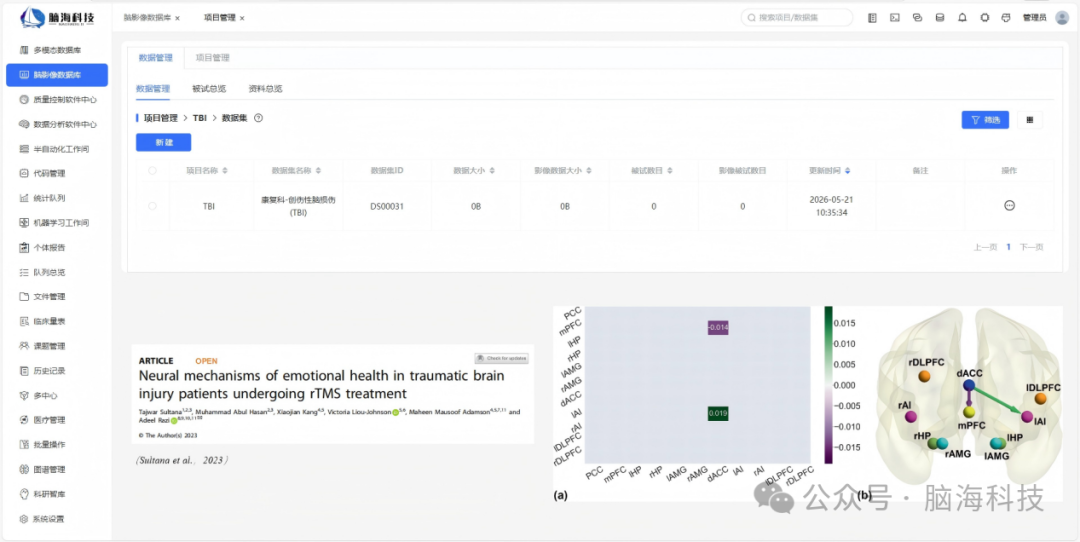Viewport: 1080px width, 542px height.
Task: Sort by 被试数目 column arrows
Action: click(x=669, y=170)
